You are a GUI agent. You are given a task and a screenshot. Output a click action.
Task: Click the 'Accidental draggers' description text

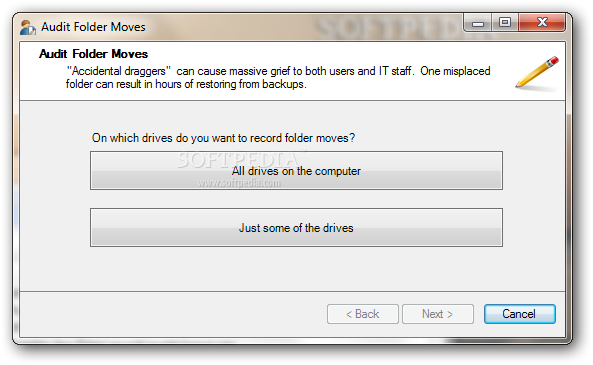(278, 77)
